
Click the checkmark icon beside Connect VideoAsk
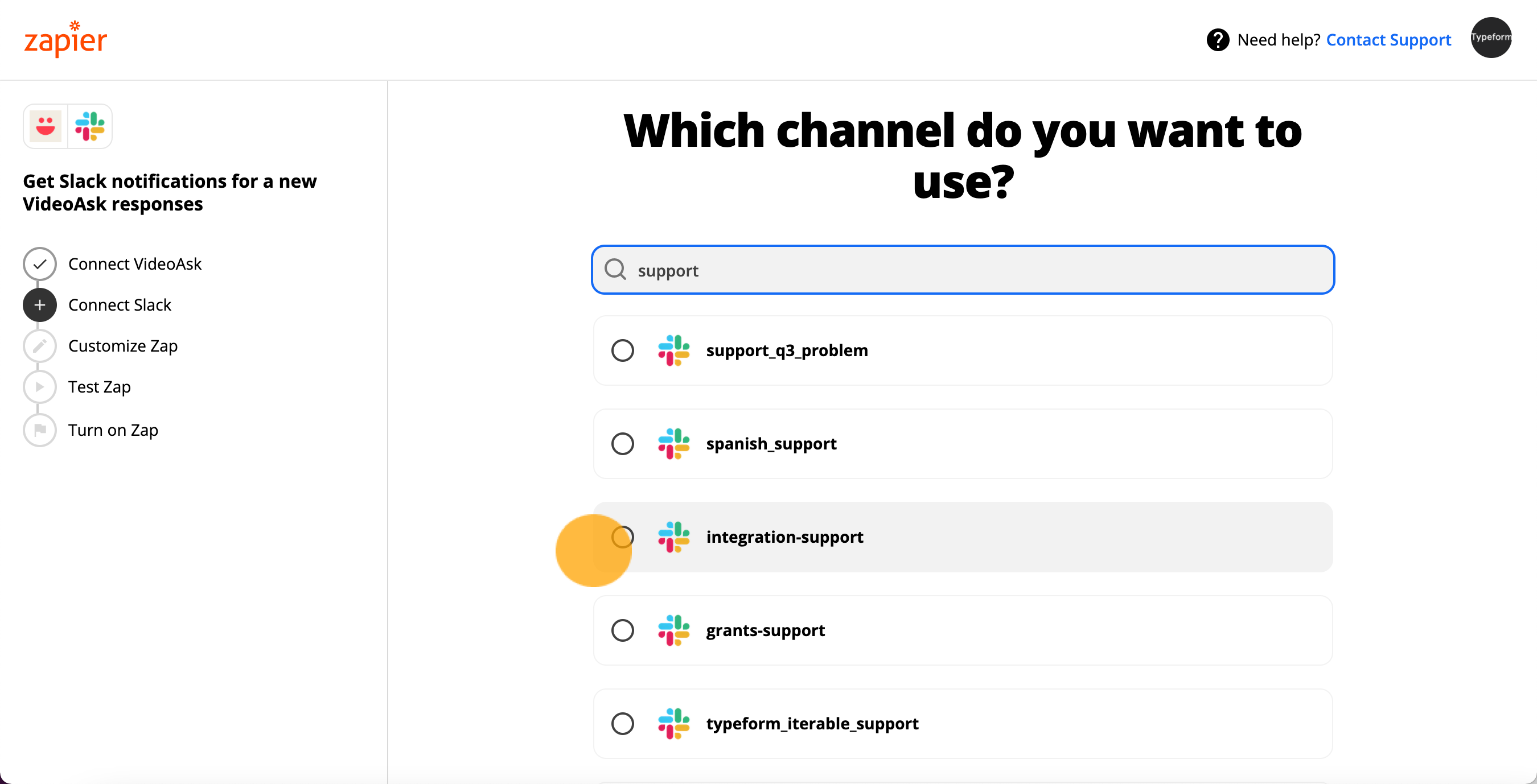[x=39, y=264]
